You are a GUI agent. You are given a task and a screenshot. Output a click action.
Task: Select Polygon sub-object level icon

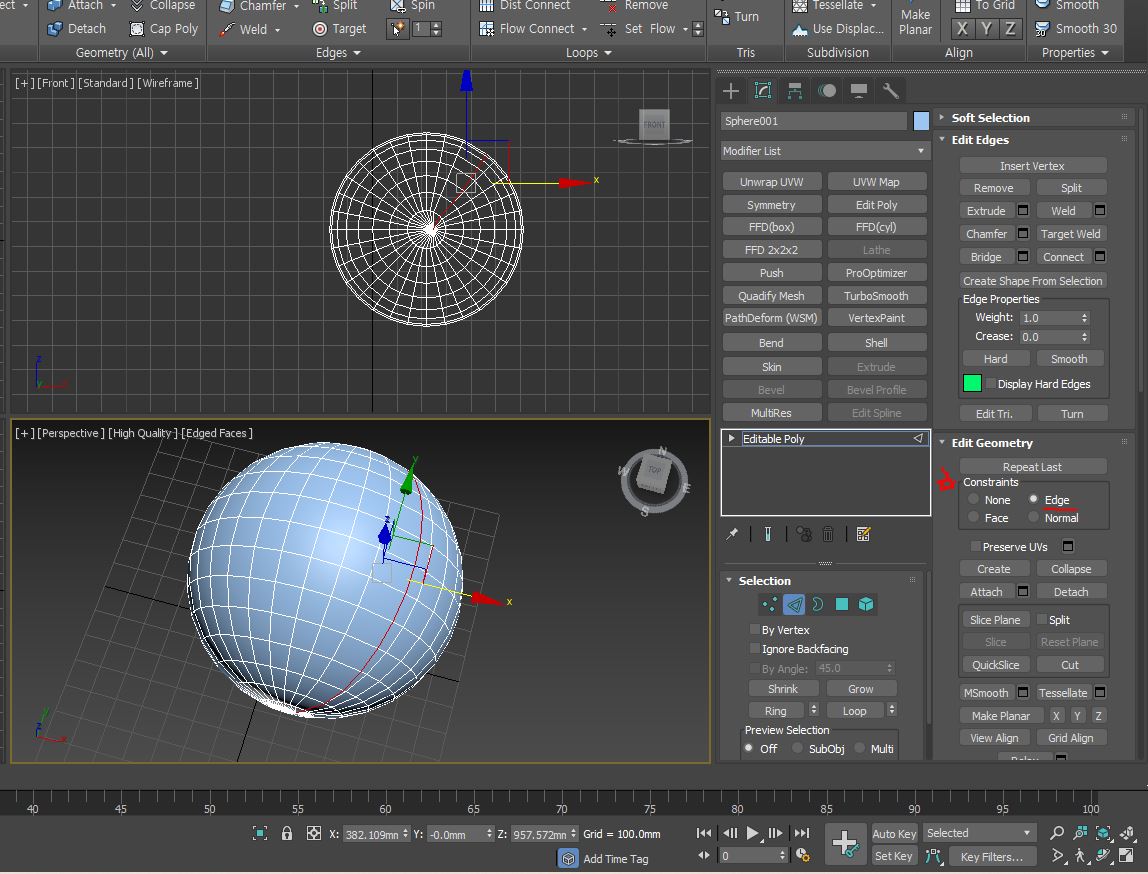click(x=842, y=604)
